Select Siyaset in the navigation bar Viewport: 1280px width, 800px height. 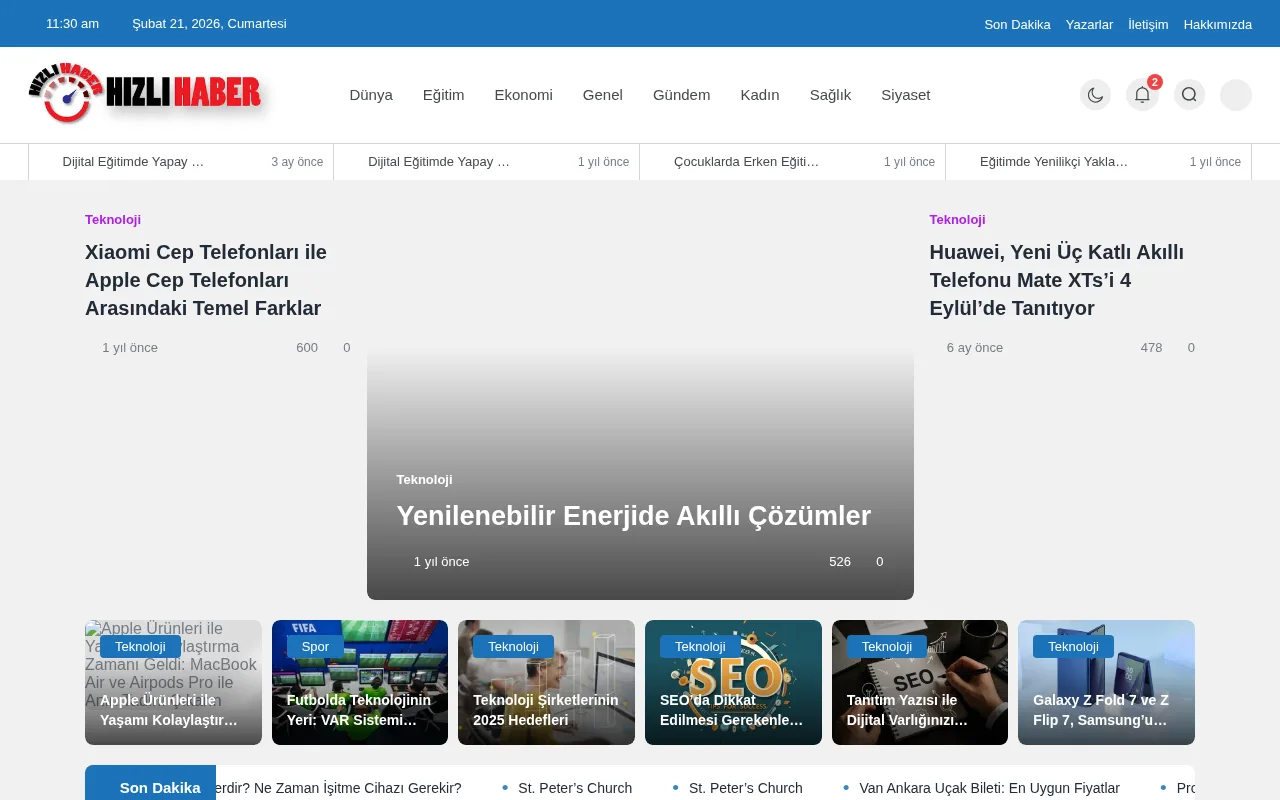coord(906,95)
